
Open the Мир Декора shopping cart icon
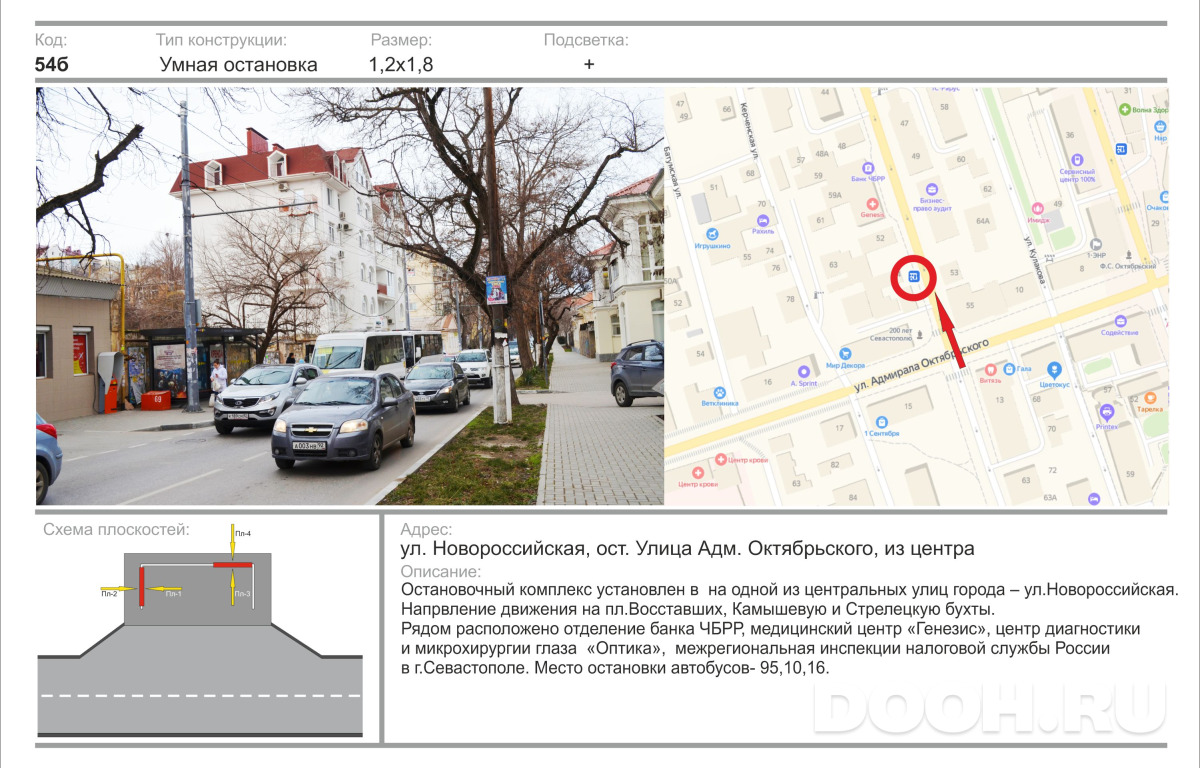pos(846,353)
